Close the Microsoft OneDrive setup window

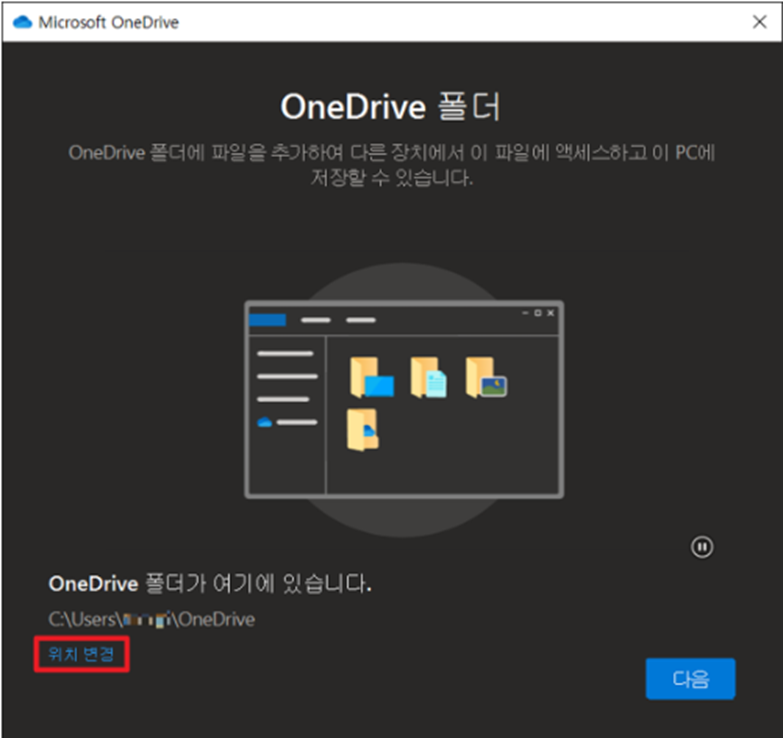click(x=759, y=22)
